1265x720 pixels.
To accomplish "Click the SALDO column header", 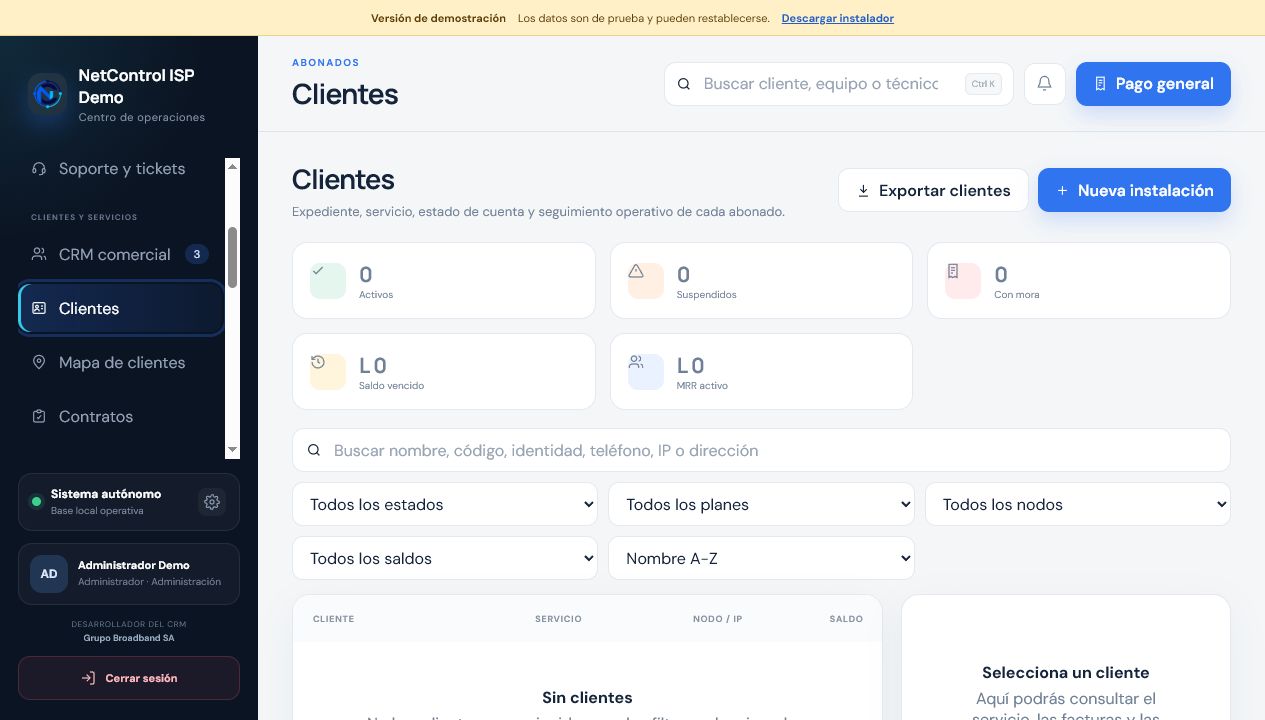I will point(846,619).
